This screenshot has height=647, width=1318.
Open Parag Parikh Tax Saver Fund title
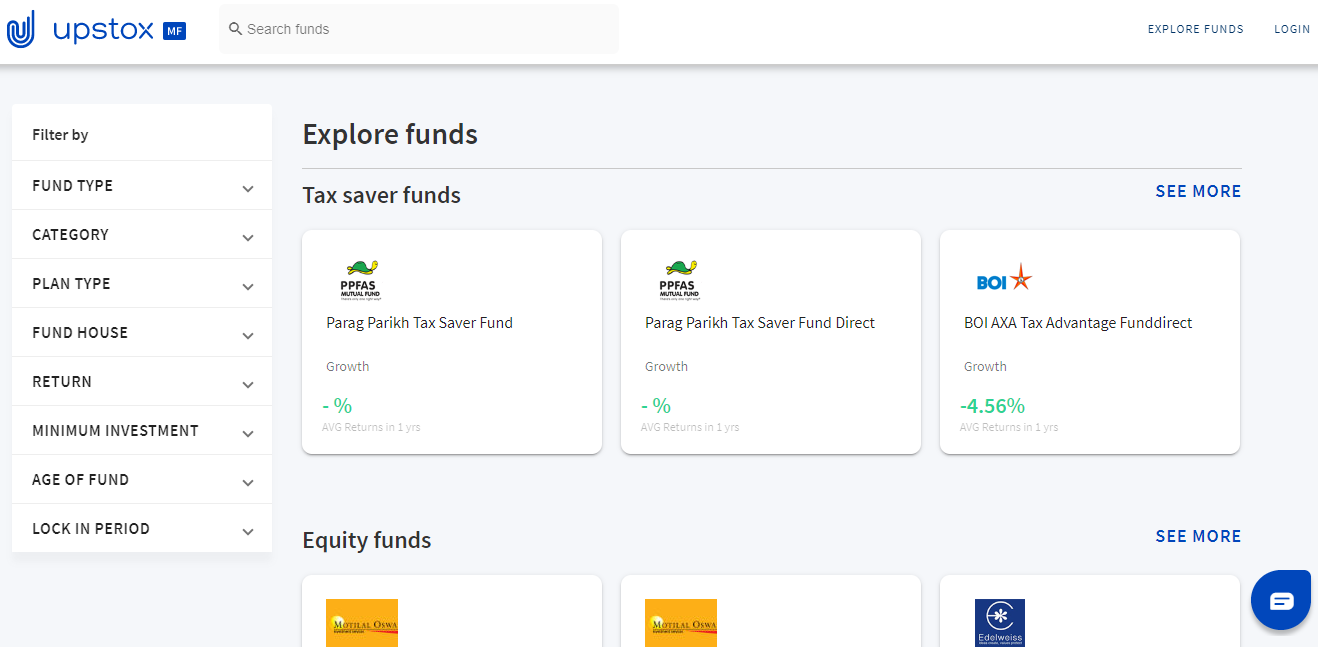tap(419, 323)
